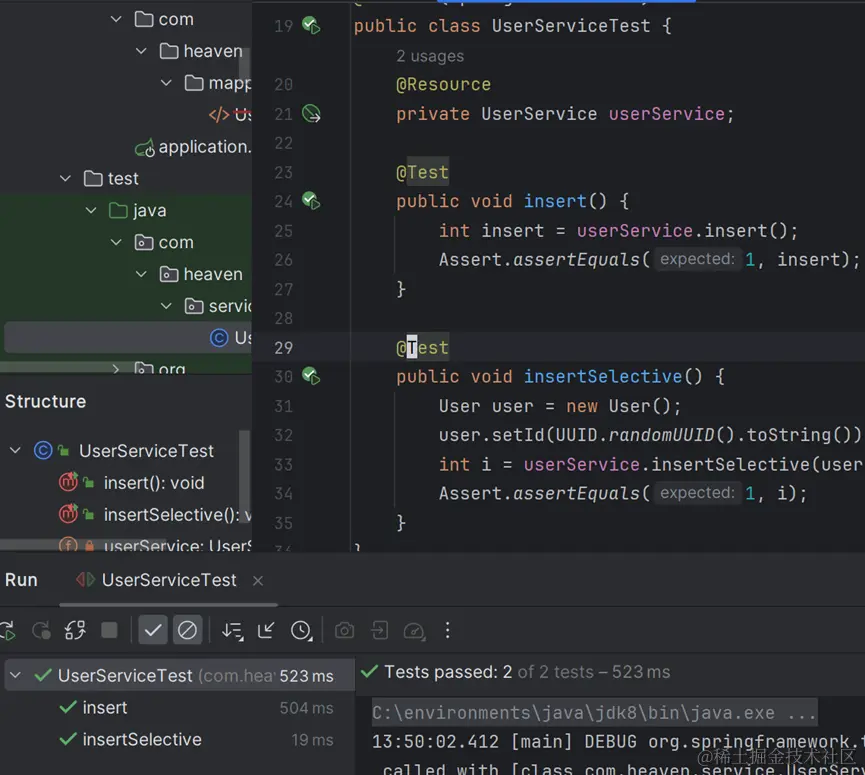This screenshot has height=775, width=865.
Task: Click the export test results icon
Action: (x=380, y=630)
